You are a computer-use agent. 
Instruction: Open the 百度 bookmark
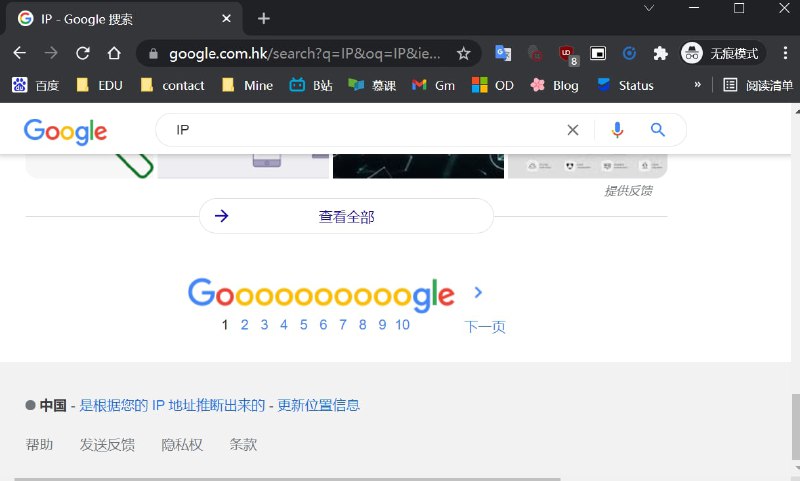(36, 85)
